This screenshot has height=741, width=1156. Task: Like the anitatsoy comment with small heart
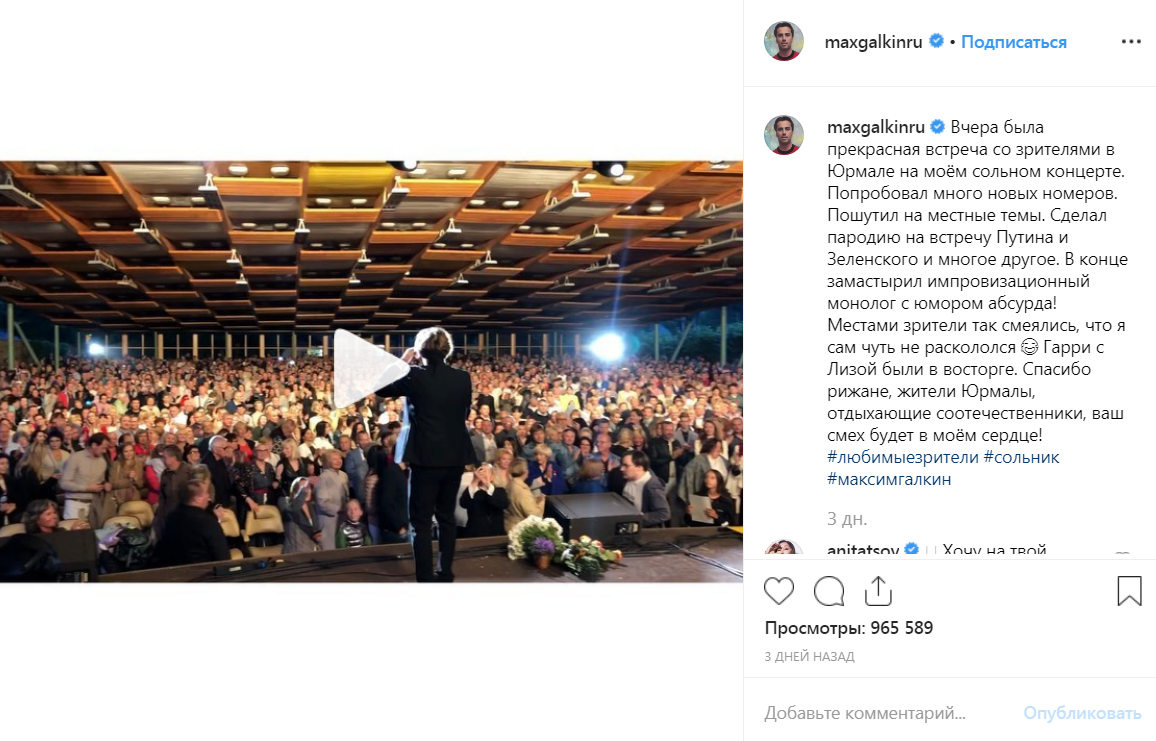pos(1122,554)
